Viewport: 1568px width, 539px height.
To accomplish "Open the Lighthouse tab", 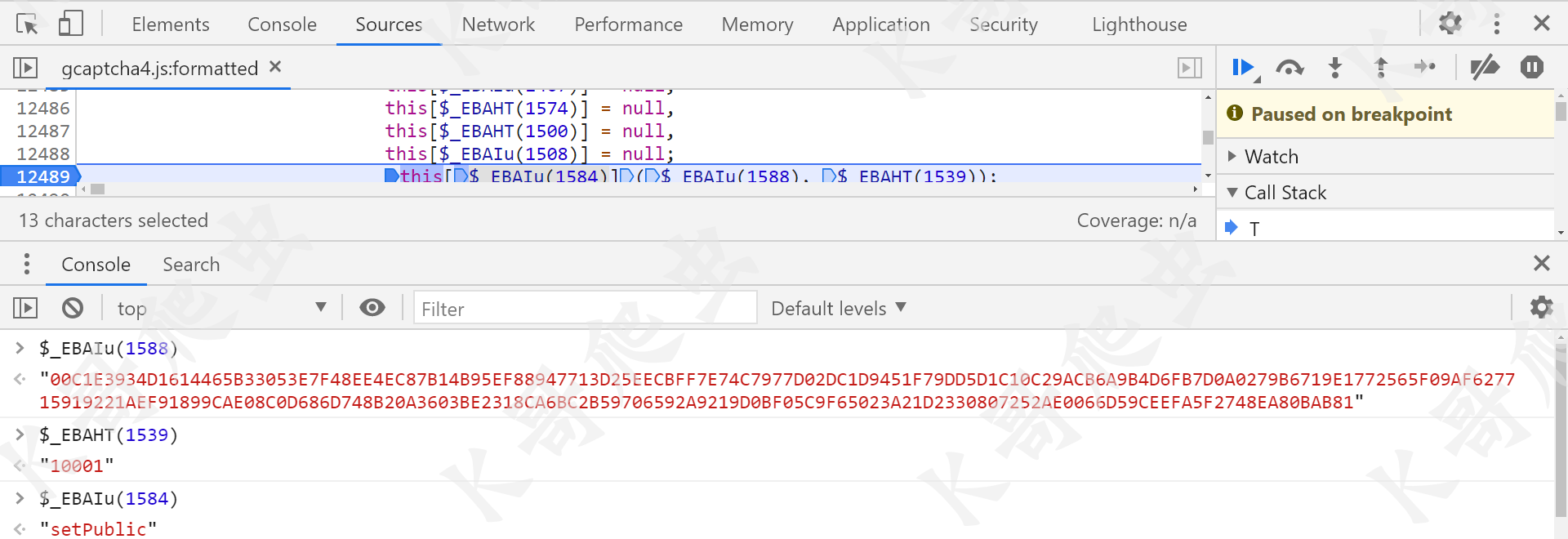I will [1139, 24].
